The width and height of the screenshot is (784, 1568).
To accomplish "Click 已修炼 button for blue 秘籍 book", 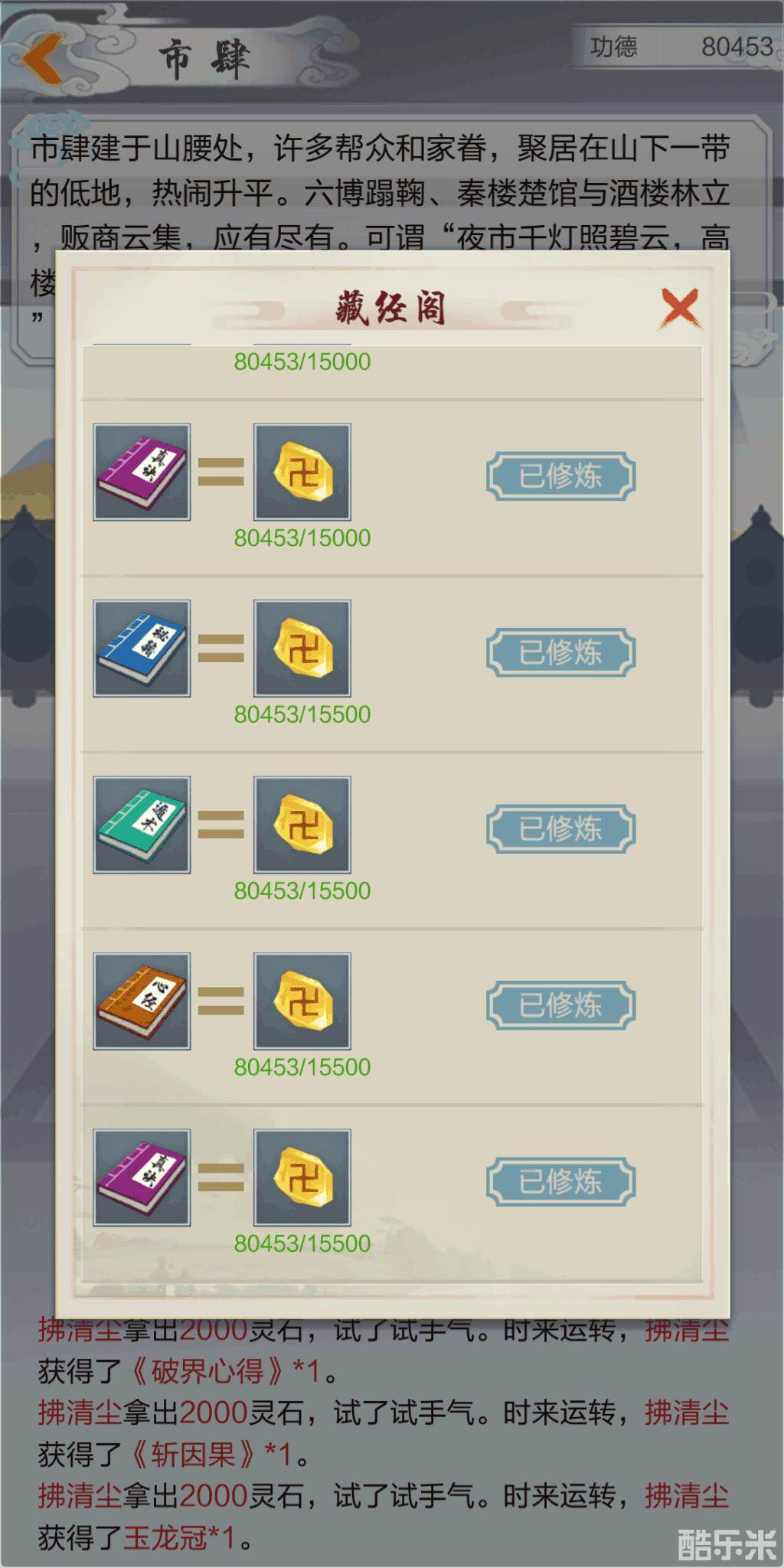I will [560, 652].
